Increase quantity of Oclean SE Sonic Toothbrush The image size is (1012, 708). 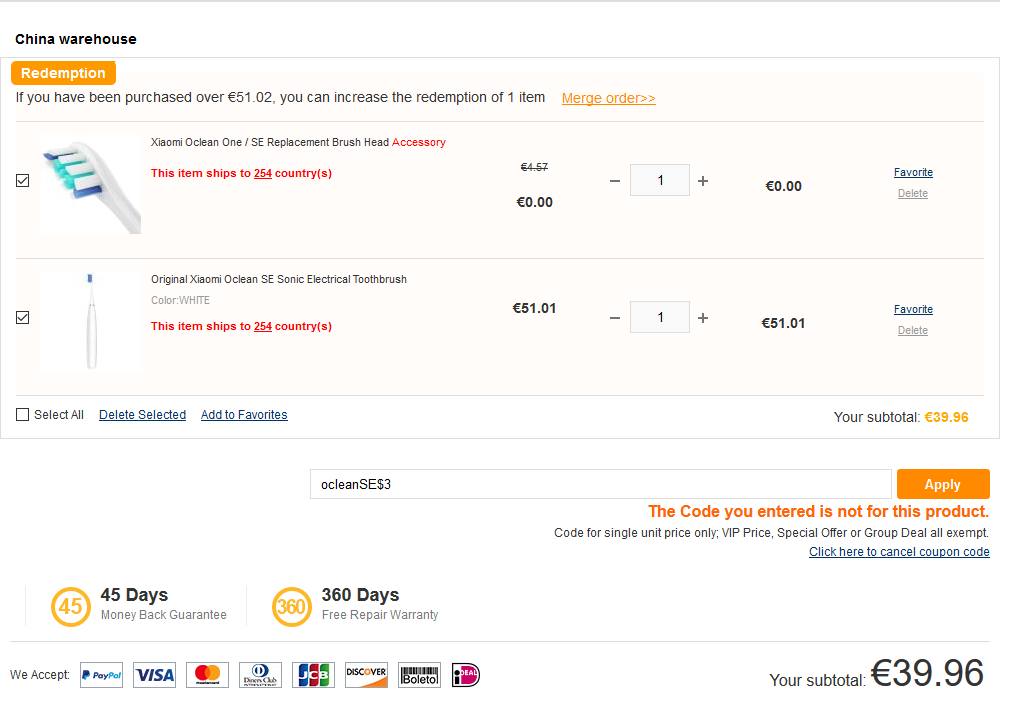pos(703,318)
